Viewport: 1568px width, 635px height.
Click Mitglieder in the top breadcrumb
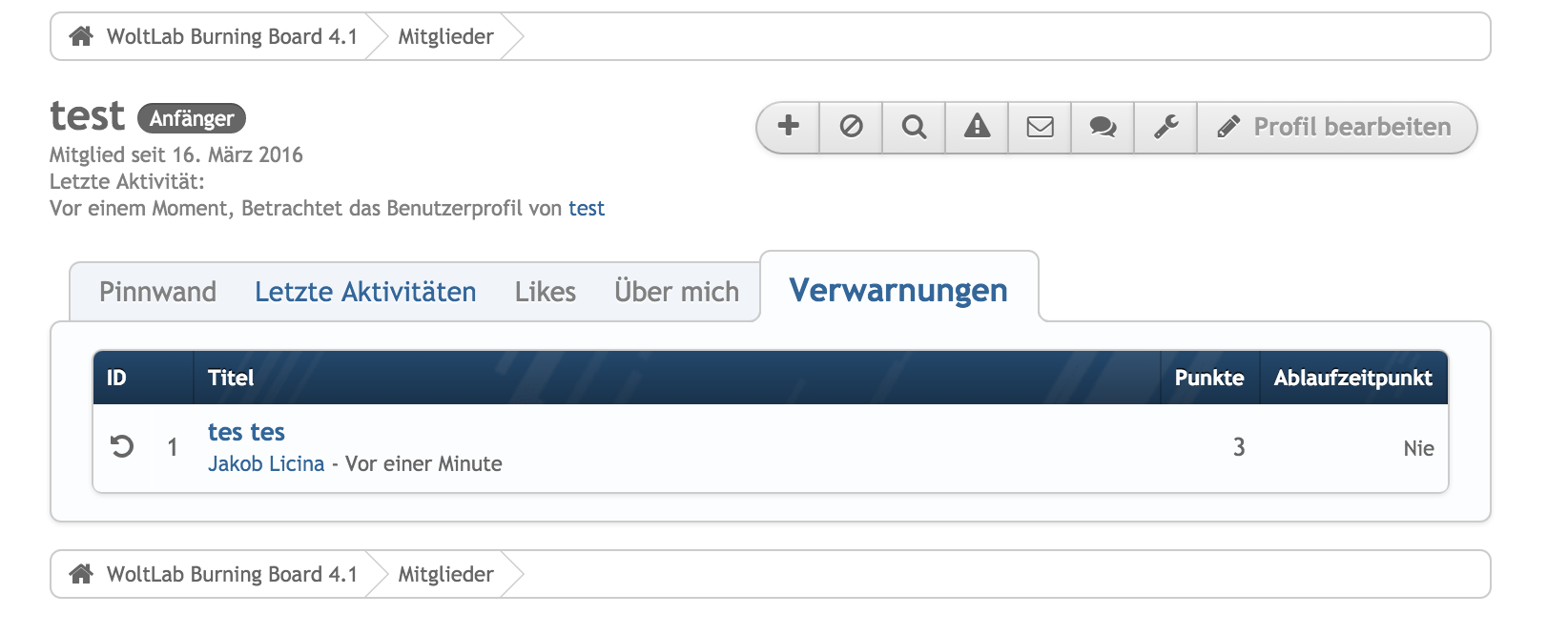[445, 36]
